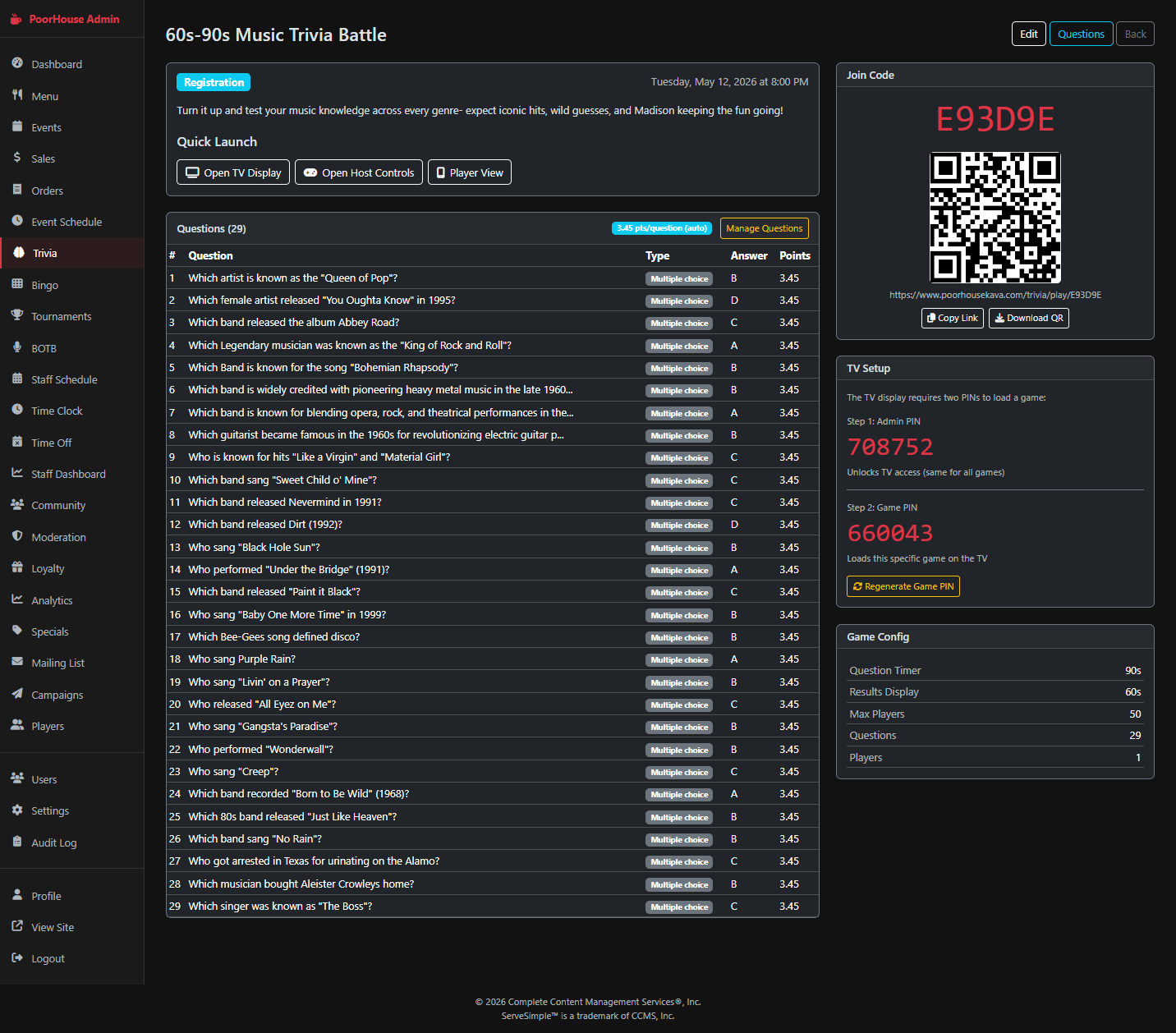Image resolution: width=1176 pixels, height=1033 pixels.
Task: Click the Copy Link button
Action: click(953, 318)
